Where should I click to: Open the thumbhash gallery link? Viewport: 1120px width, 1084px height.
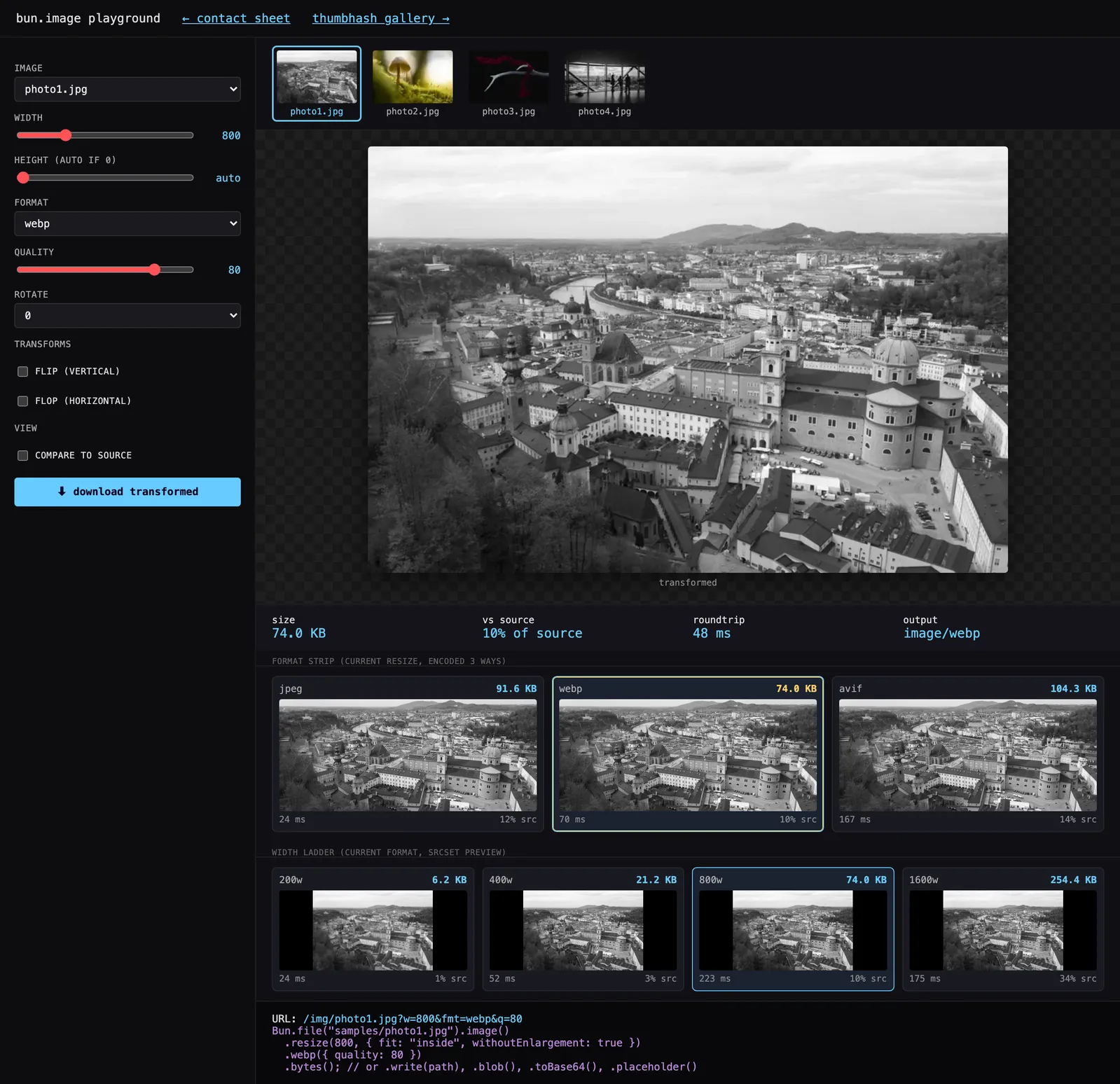coord(380,18)
